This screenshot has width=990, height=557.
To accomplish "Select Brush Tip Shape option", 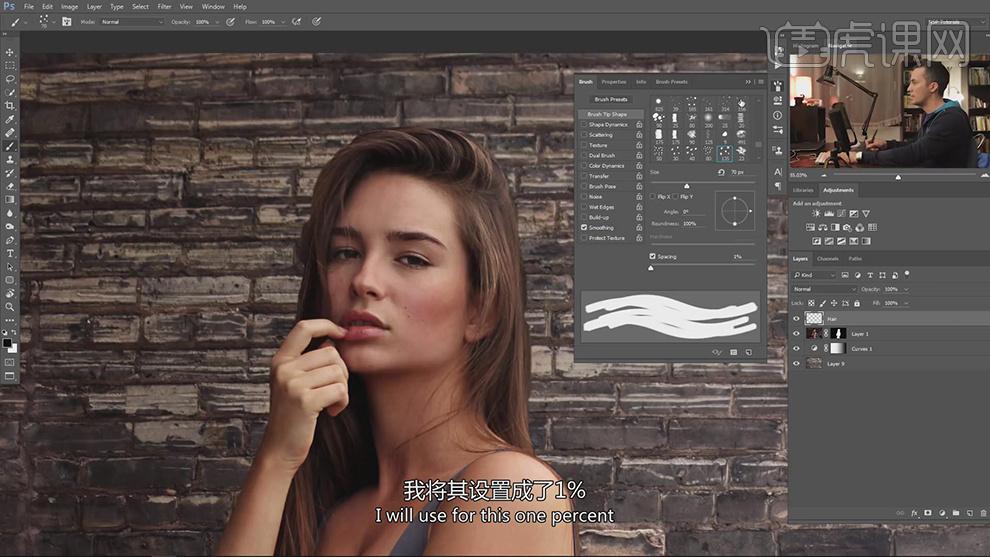I will click(607, 114).
